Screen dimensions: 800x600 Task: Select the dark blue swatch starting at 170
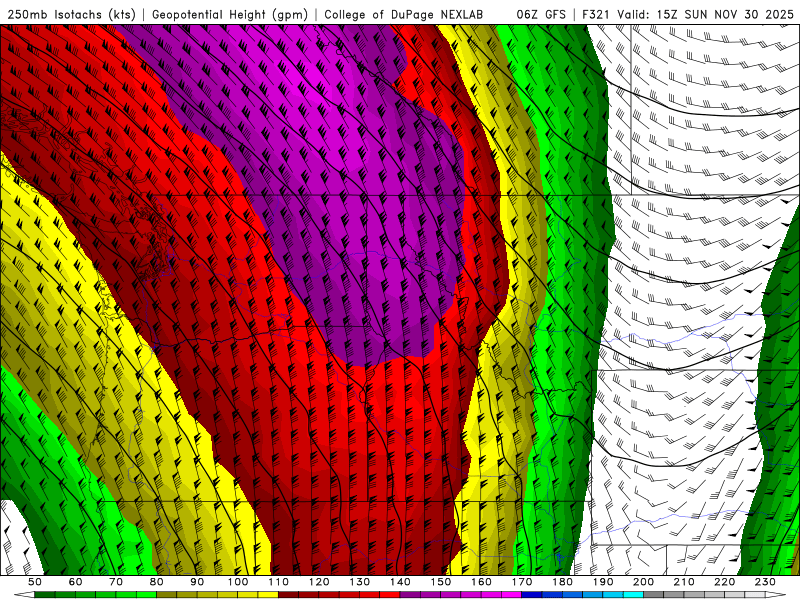[x=532, y=594]
